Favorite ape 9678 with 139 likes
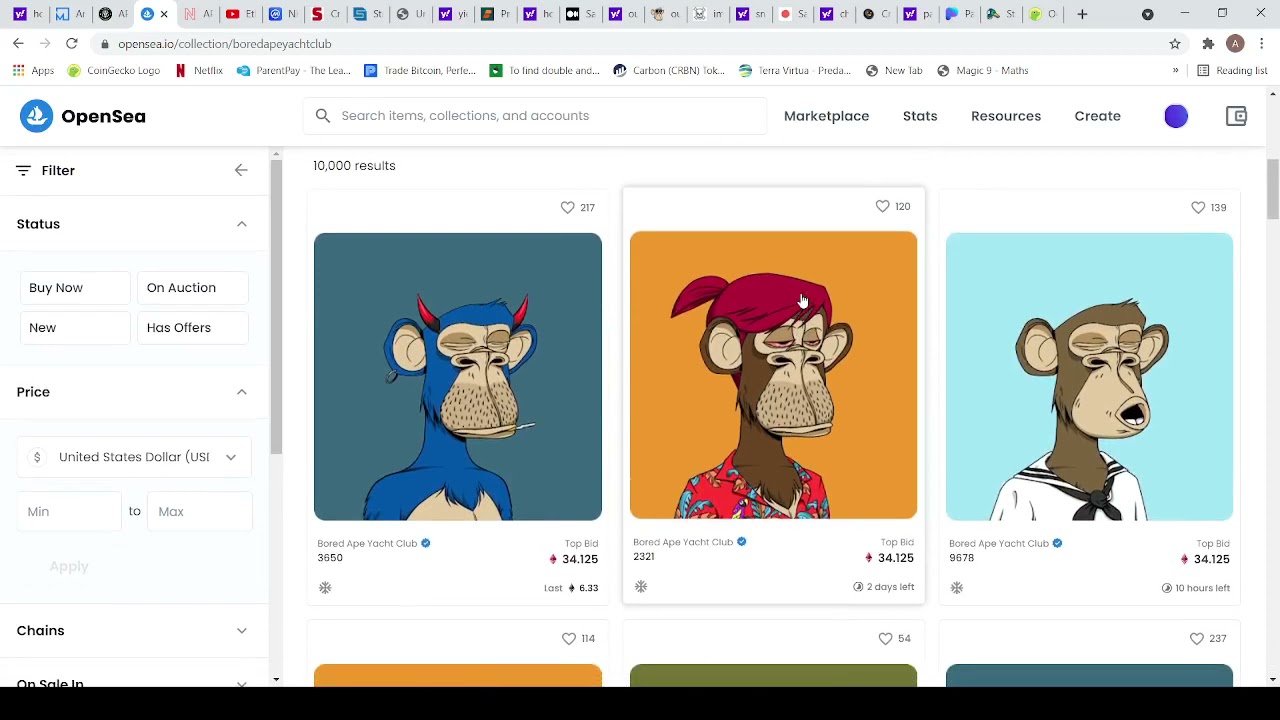This screenshot has width=1280, height=720. click(x=1198, y=207)
